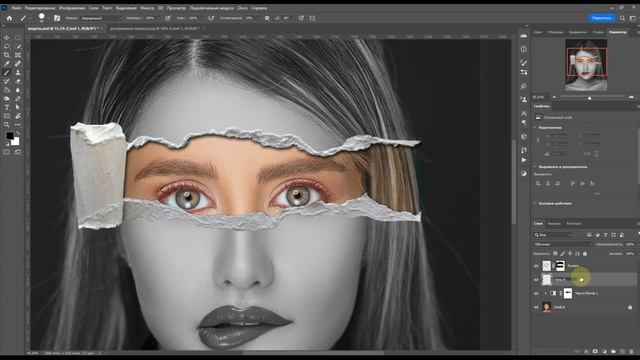Screen dimensions: 640x360
Task: Toggle lock position button
Action: tap(570, 253)
